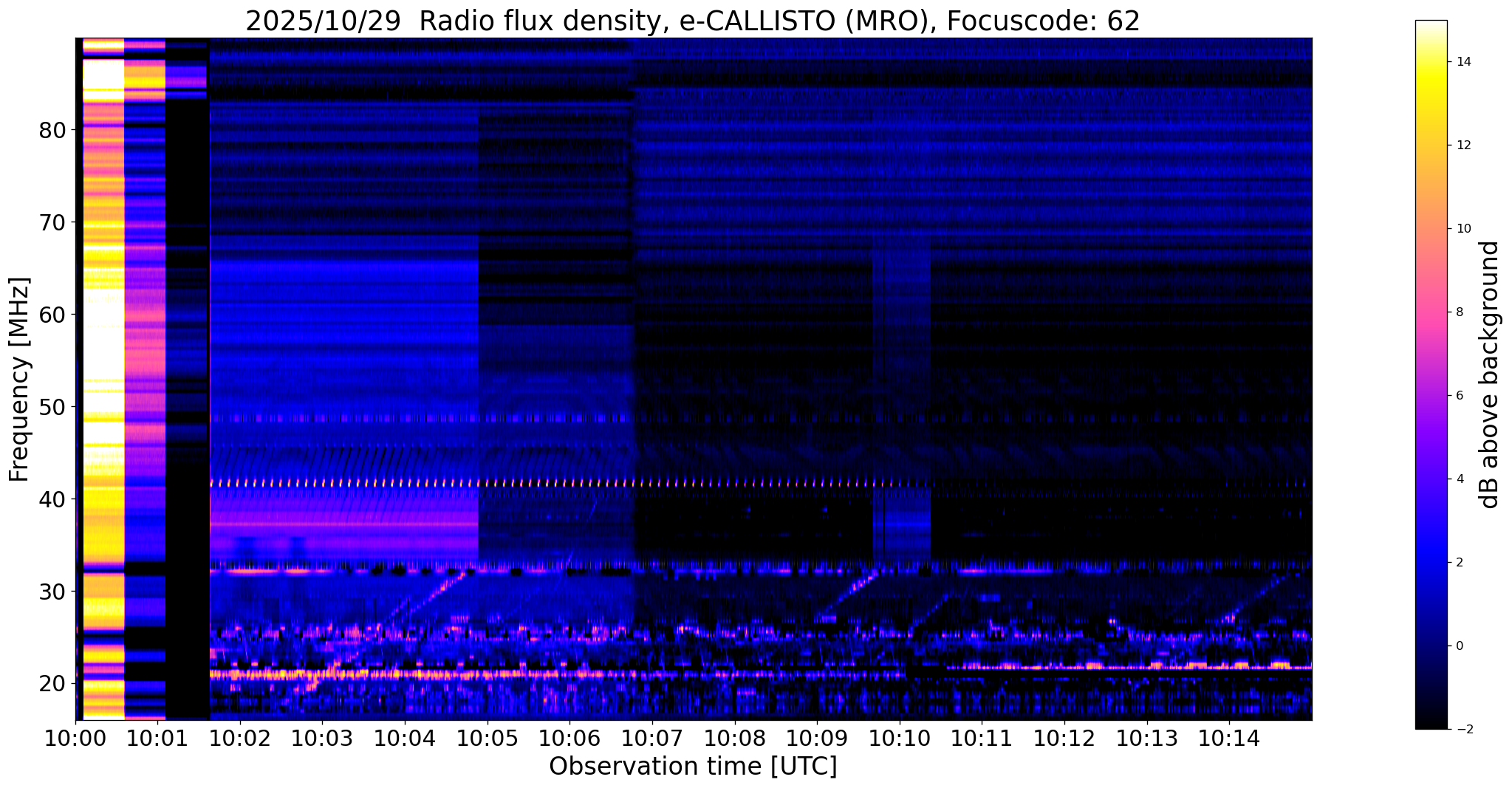This screenshot has height=788, width=1512.
Task: Click the 10:00 time tick label
Action: click(x=75, y=739)
